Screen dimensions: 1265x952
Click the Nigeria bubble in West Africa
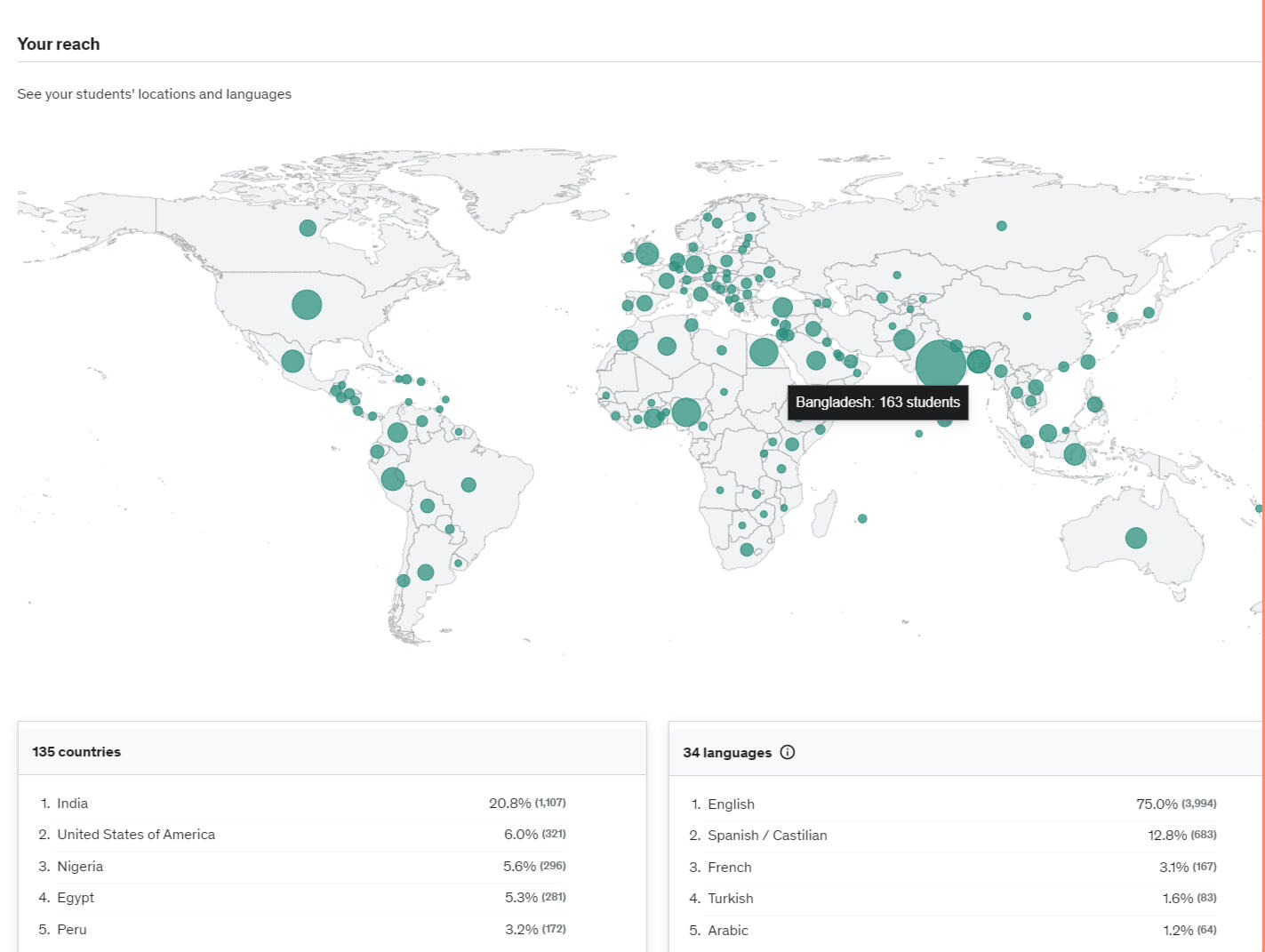[x=685, y=412]
